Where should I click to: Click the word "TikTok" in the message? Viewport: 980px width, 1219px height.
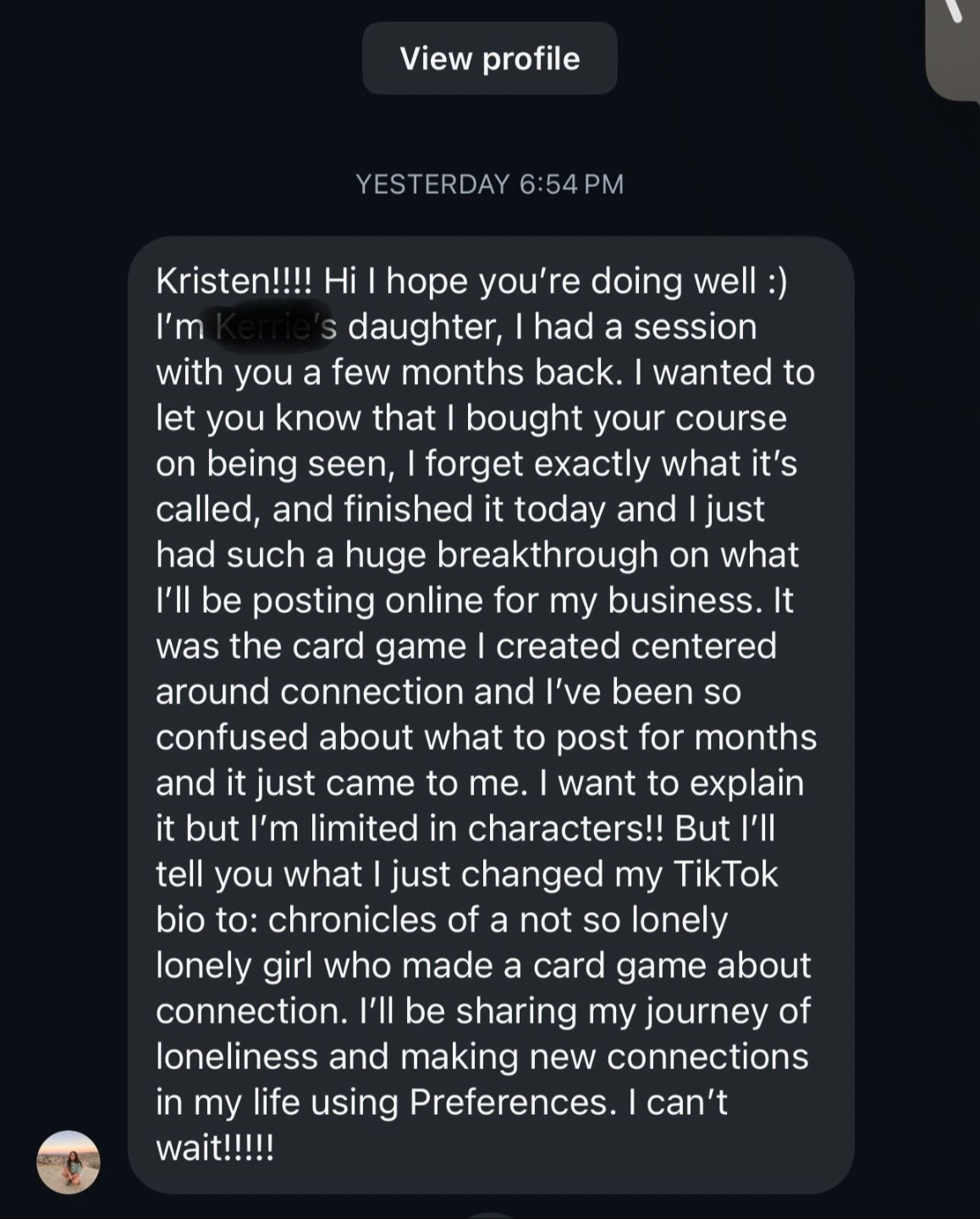pos(724,874)
